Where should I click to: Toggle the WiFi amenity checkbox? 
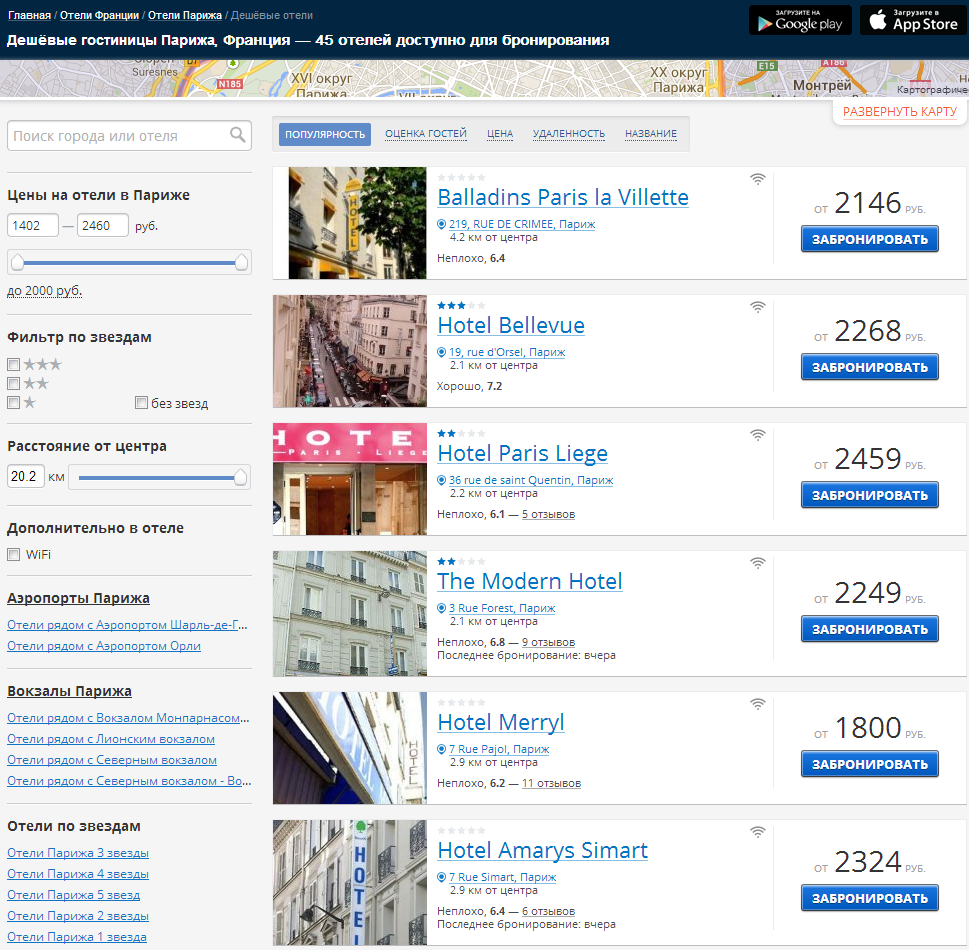click(x=14, y=554)
